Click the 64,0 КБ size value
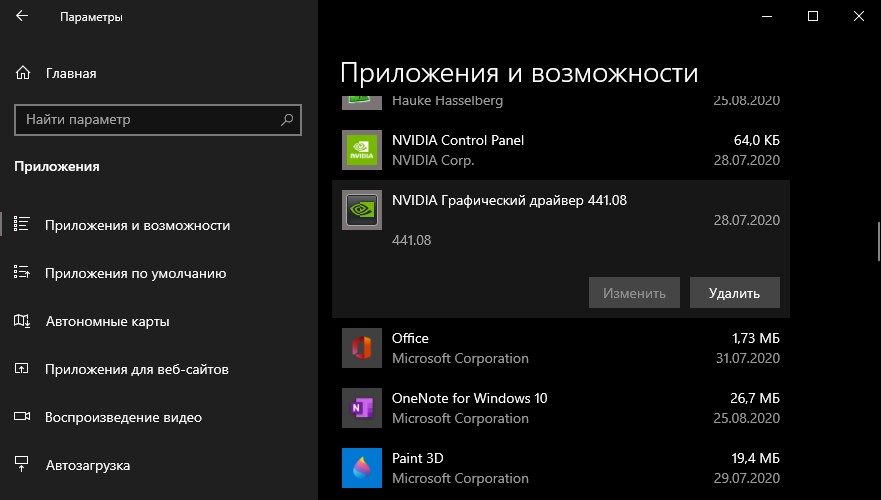The height and width of the screenshot is (500, 881). point(756,140)
